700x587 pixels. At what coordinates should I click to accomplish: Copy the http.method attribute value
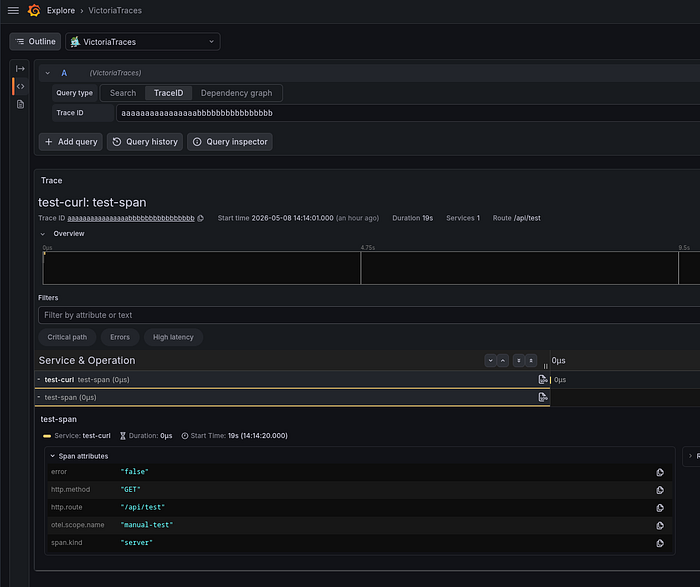coord(660,490)
